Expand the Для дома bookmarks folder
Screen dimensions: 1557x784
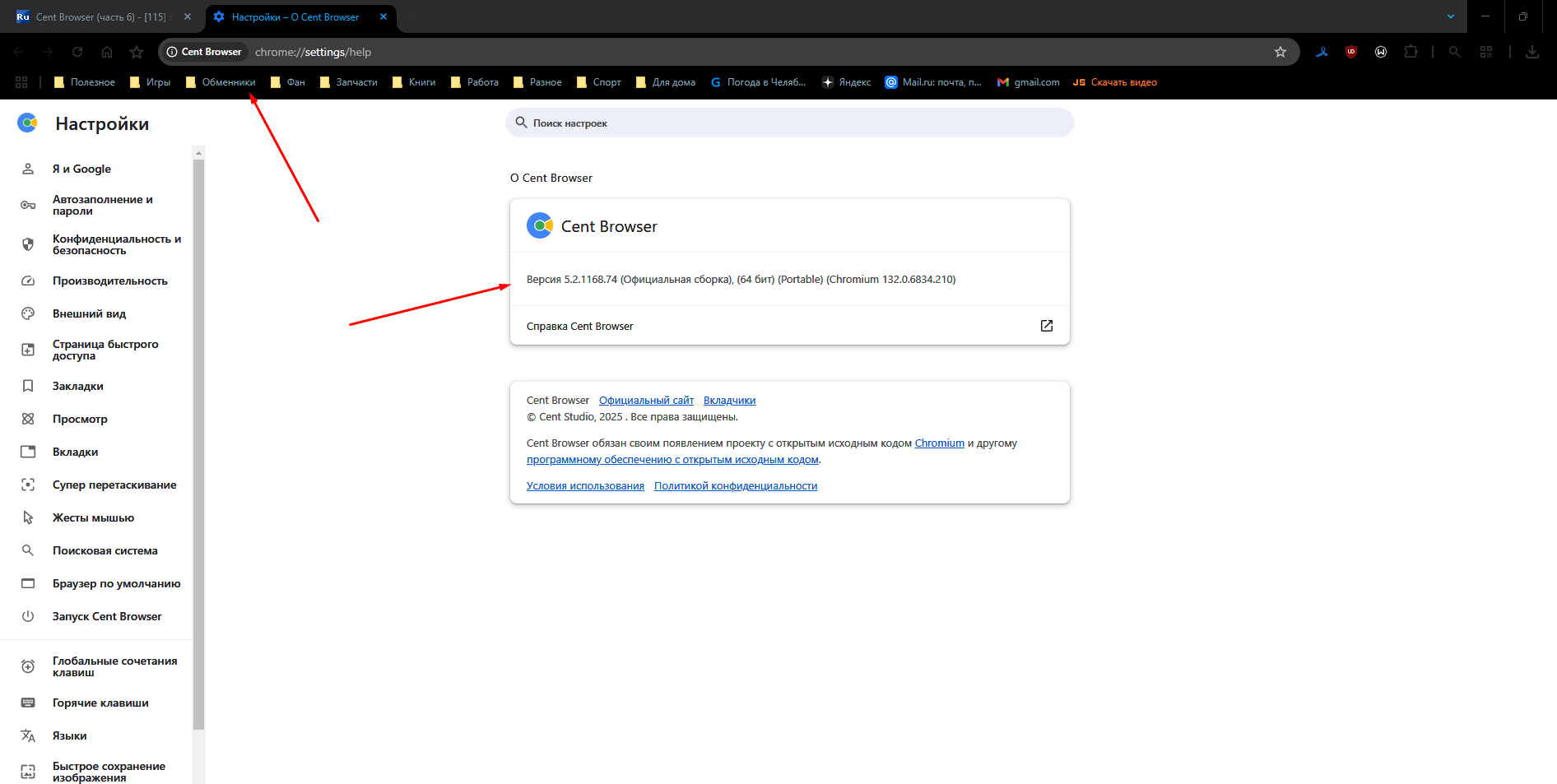click(666, 82)
